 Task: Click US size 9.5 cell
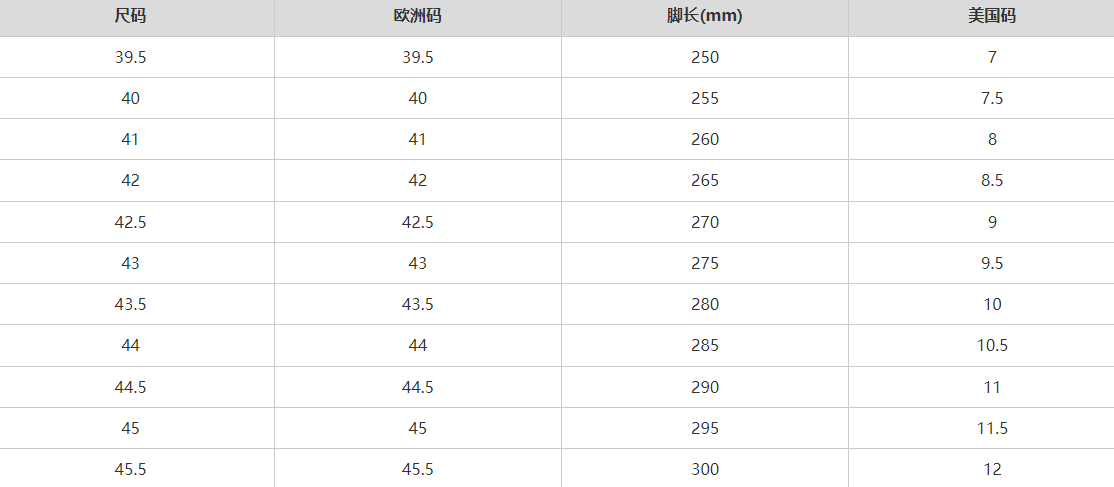[x=992, y=263]
